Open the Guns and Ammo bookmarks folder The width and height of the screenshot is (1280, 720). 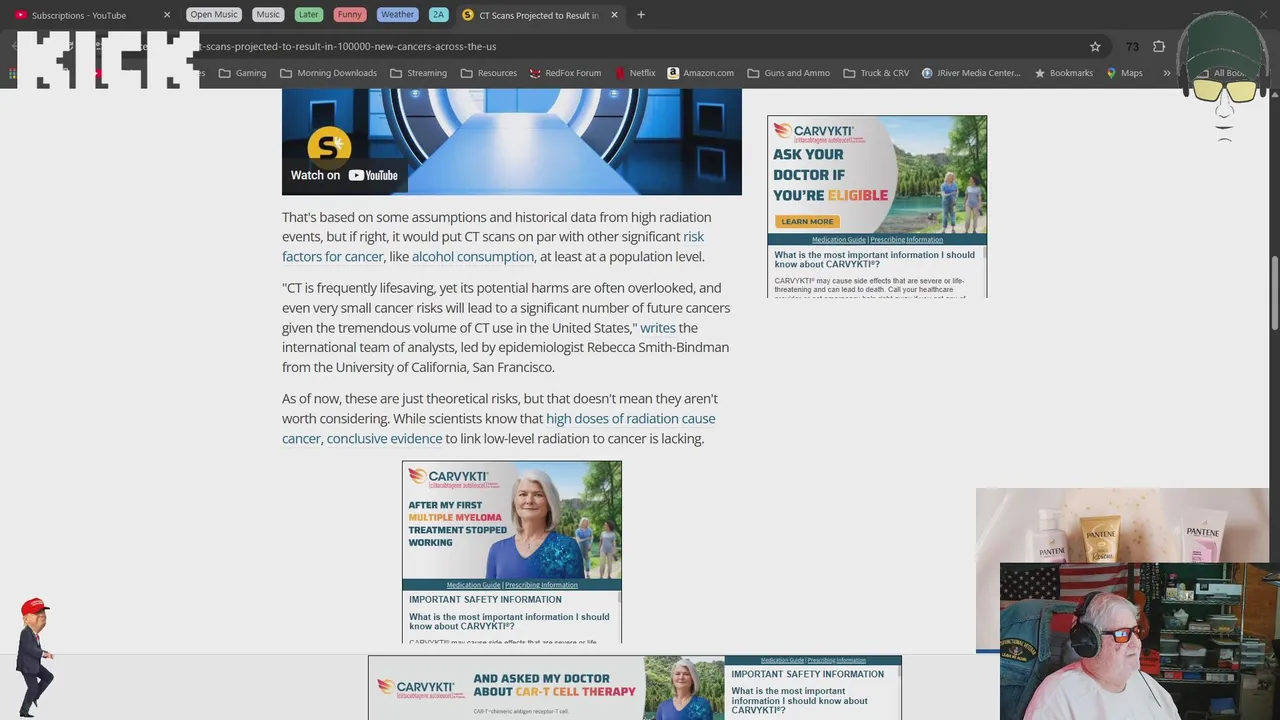(788, 73)
